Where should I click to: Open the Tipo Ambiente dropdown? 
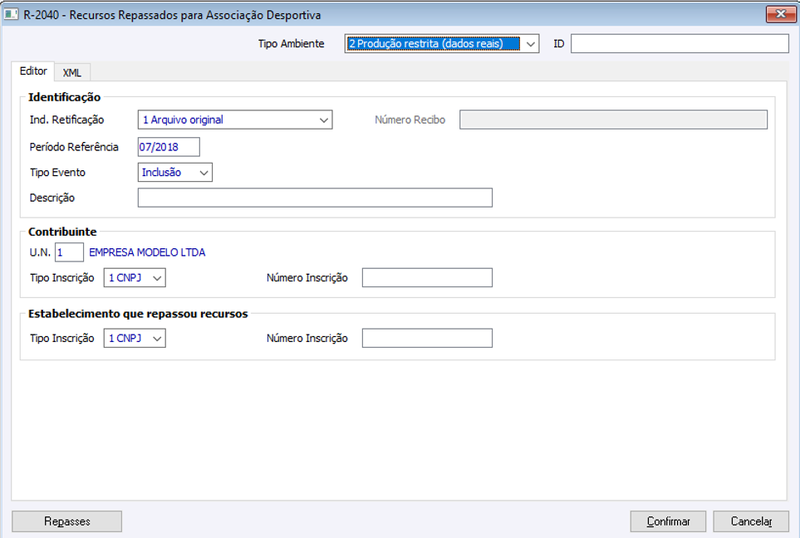pyautogui.click(x=442, y=44)
